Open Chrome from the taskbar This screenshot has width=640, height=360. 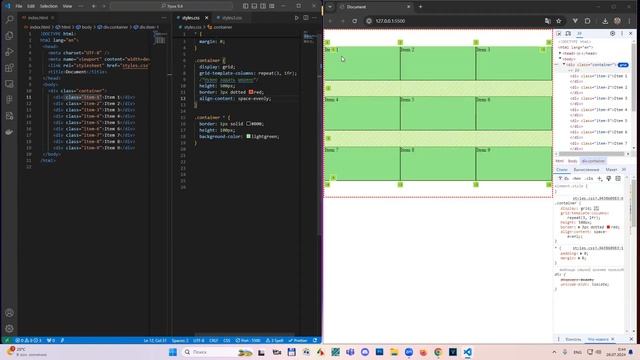click(x=438, y=352)
